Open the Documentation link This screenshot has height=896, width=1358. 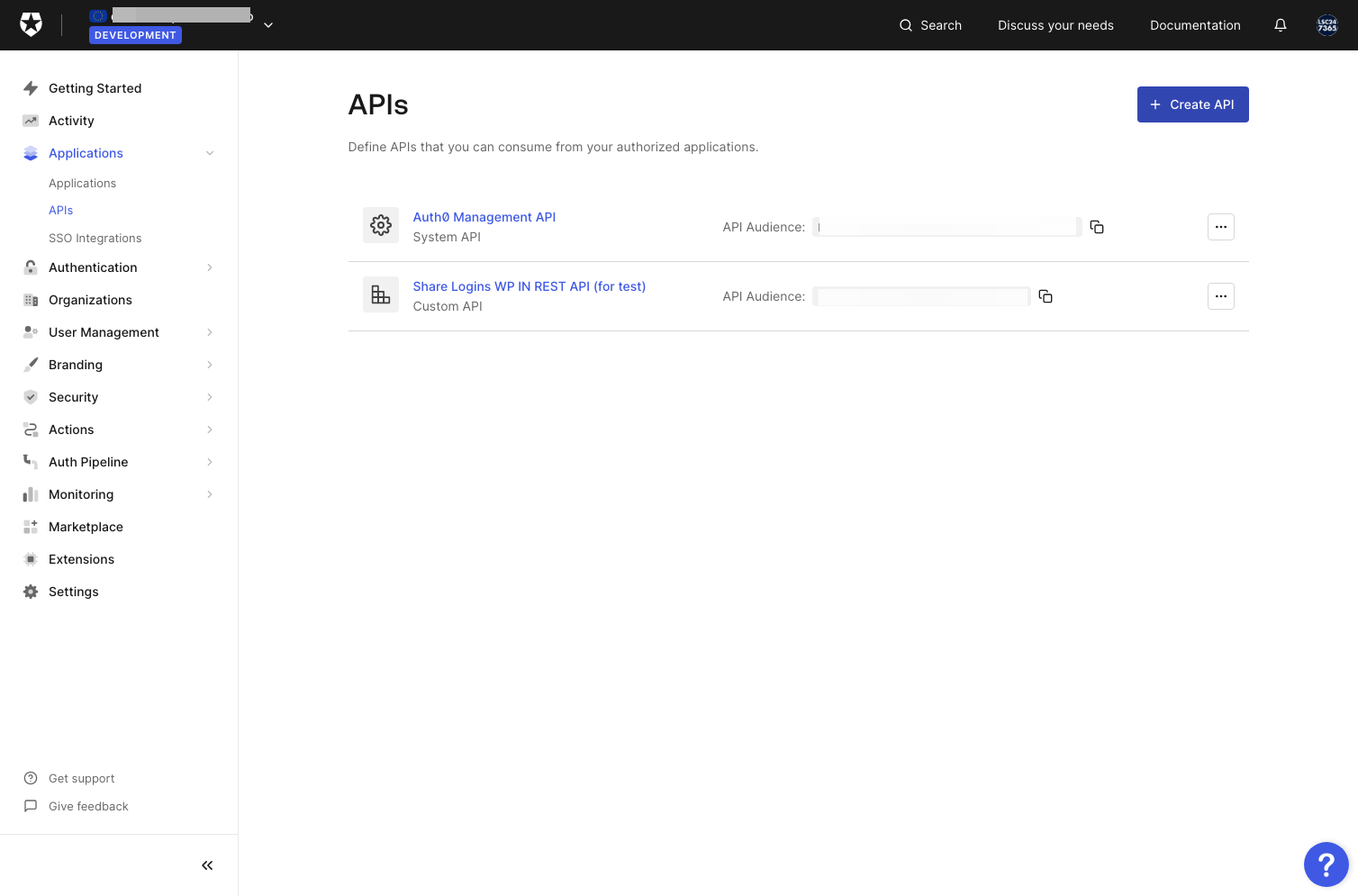tap(1195, 25)
